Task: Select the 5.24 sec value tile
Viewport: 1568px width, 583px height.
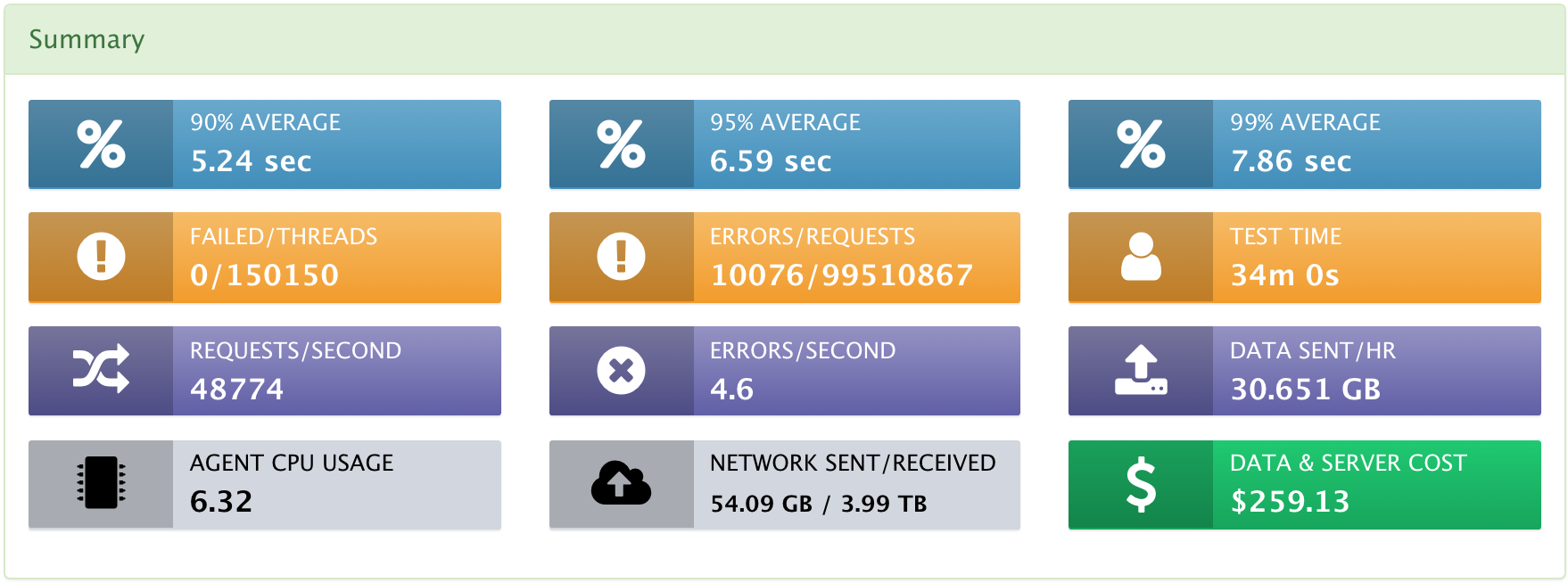Action: [x=265, y=144]
